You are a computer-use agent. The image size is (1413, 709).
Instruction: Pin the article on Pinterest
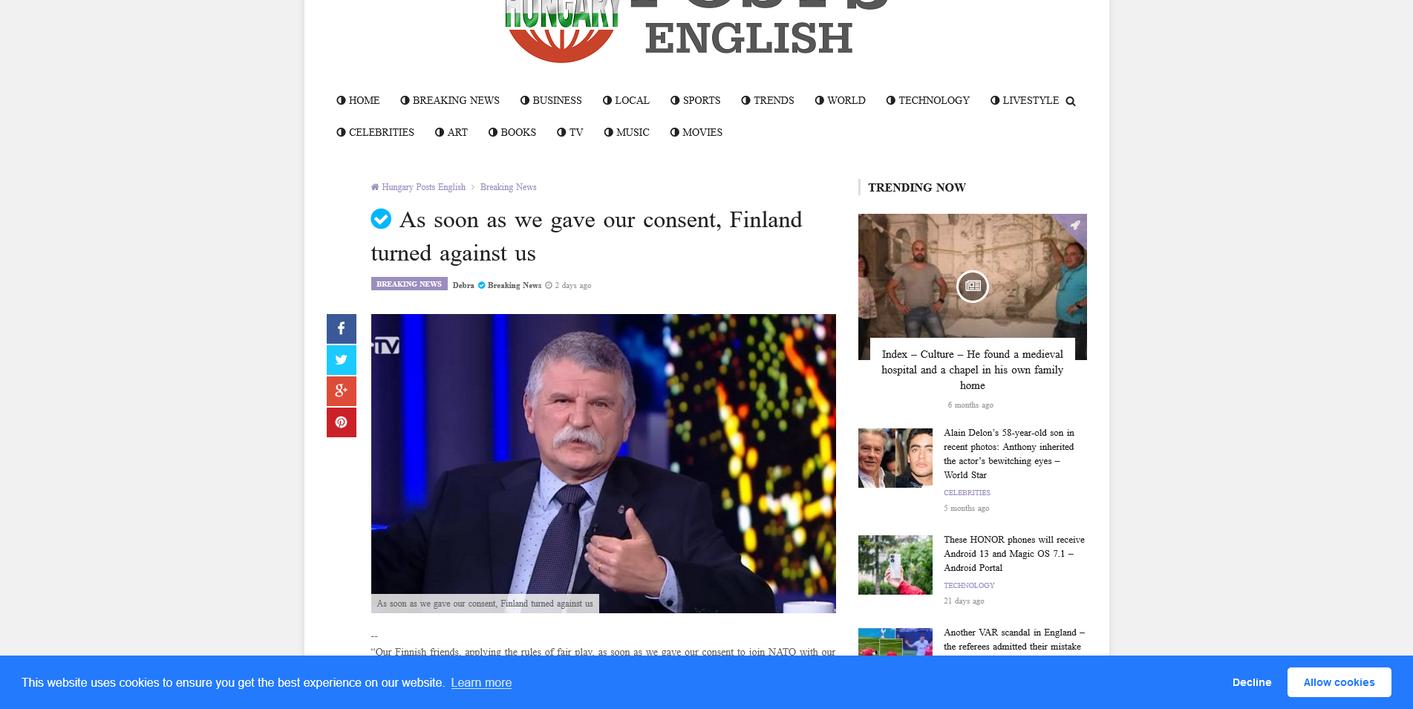[x=341, y=422]
